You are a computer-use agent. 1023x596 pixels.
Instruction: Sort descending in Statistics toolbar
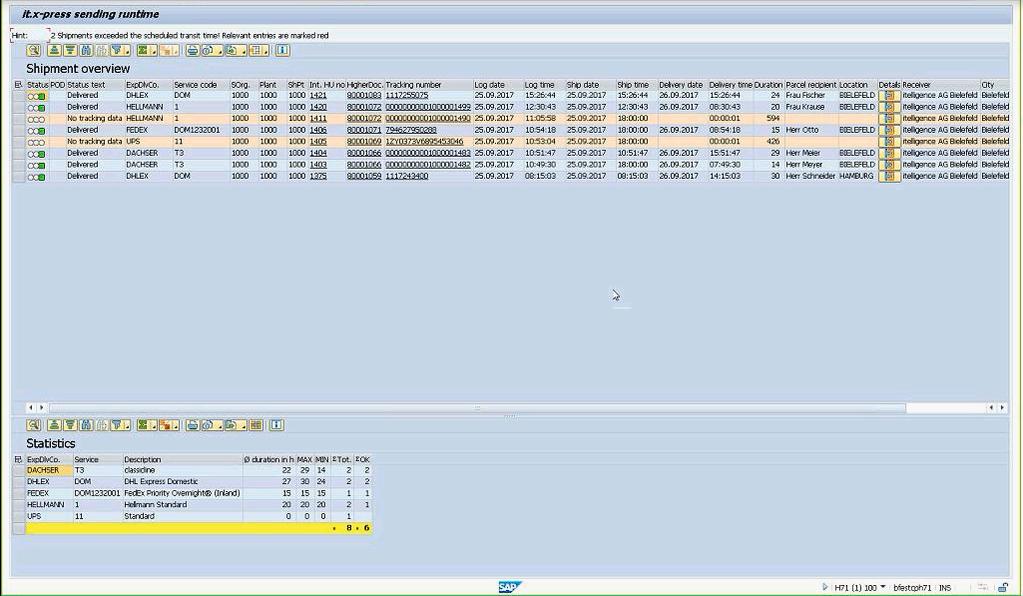pyautogui.click(x=70, y=425)
